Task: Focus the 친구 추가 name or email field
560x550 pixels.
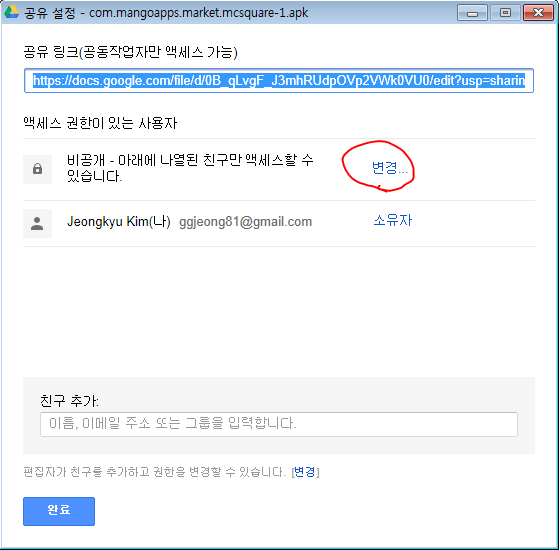Action: [x=279, y=424]
